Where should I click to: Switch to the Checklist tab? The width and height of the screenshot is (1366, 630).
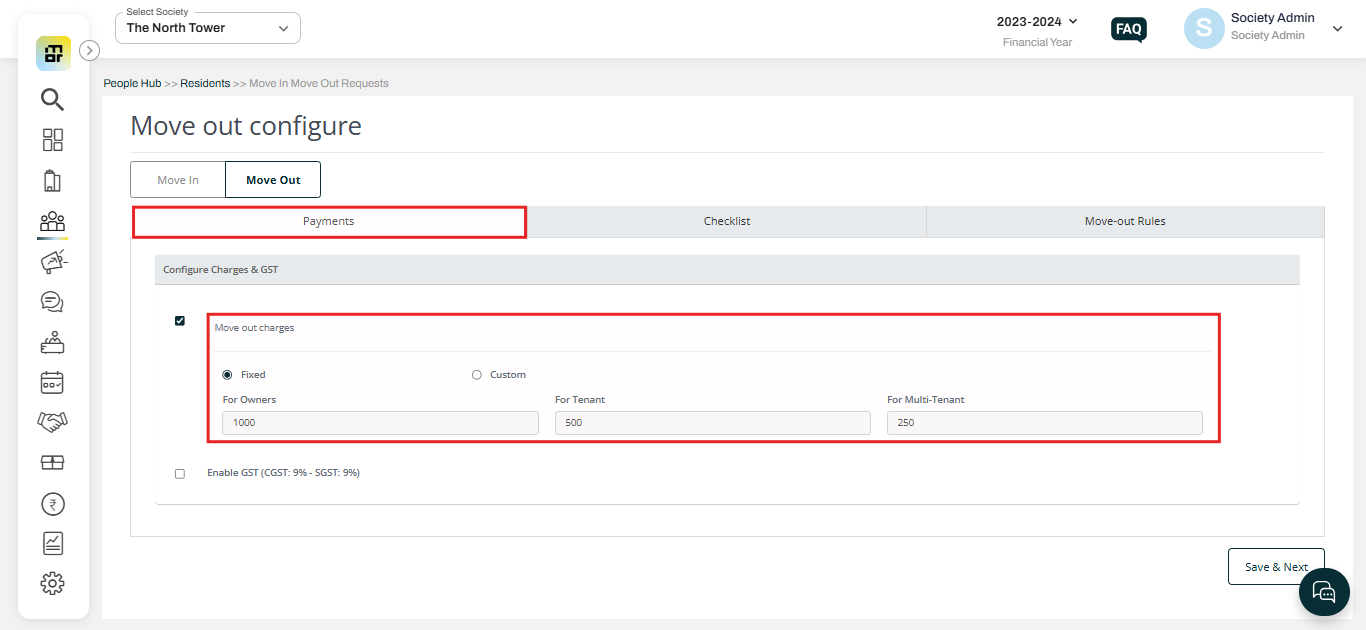(727, 222)
